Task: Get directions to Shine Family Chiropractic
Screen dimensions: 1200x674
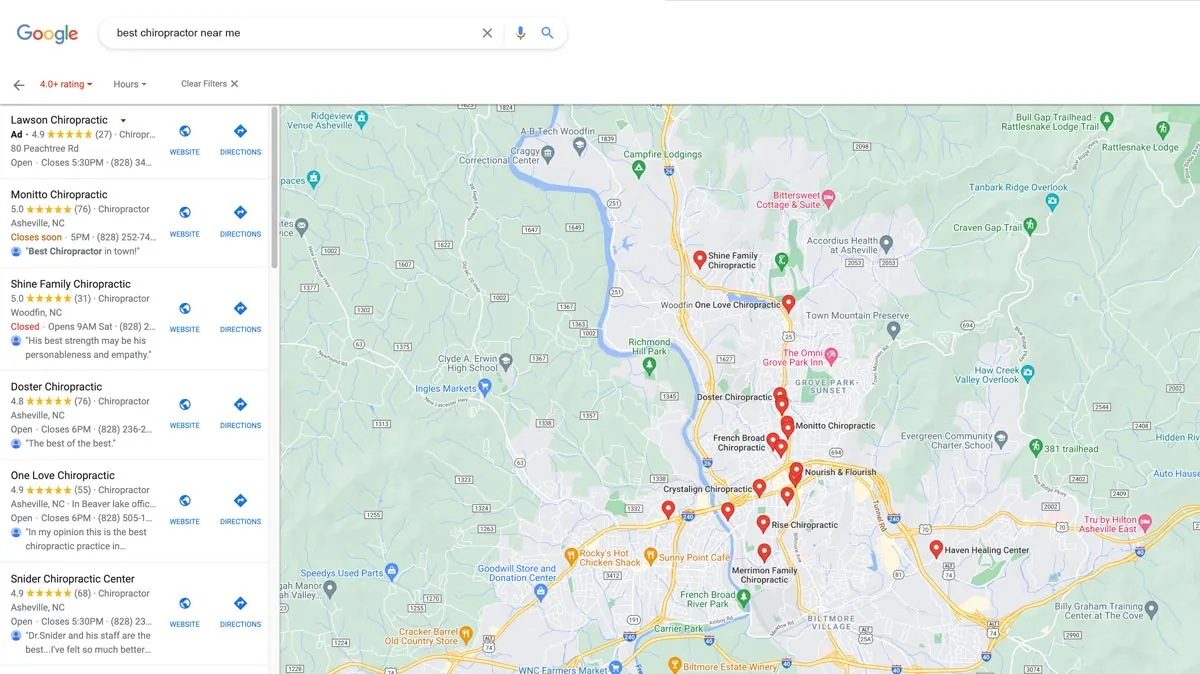Action: coord(240,308)
